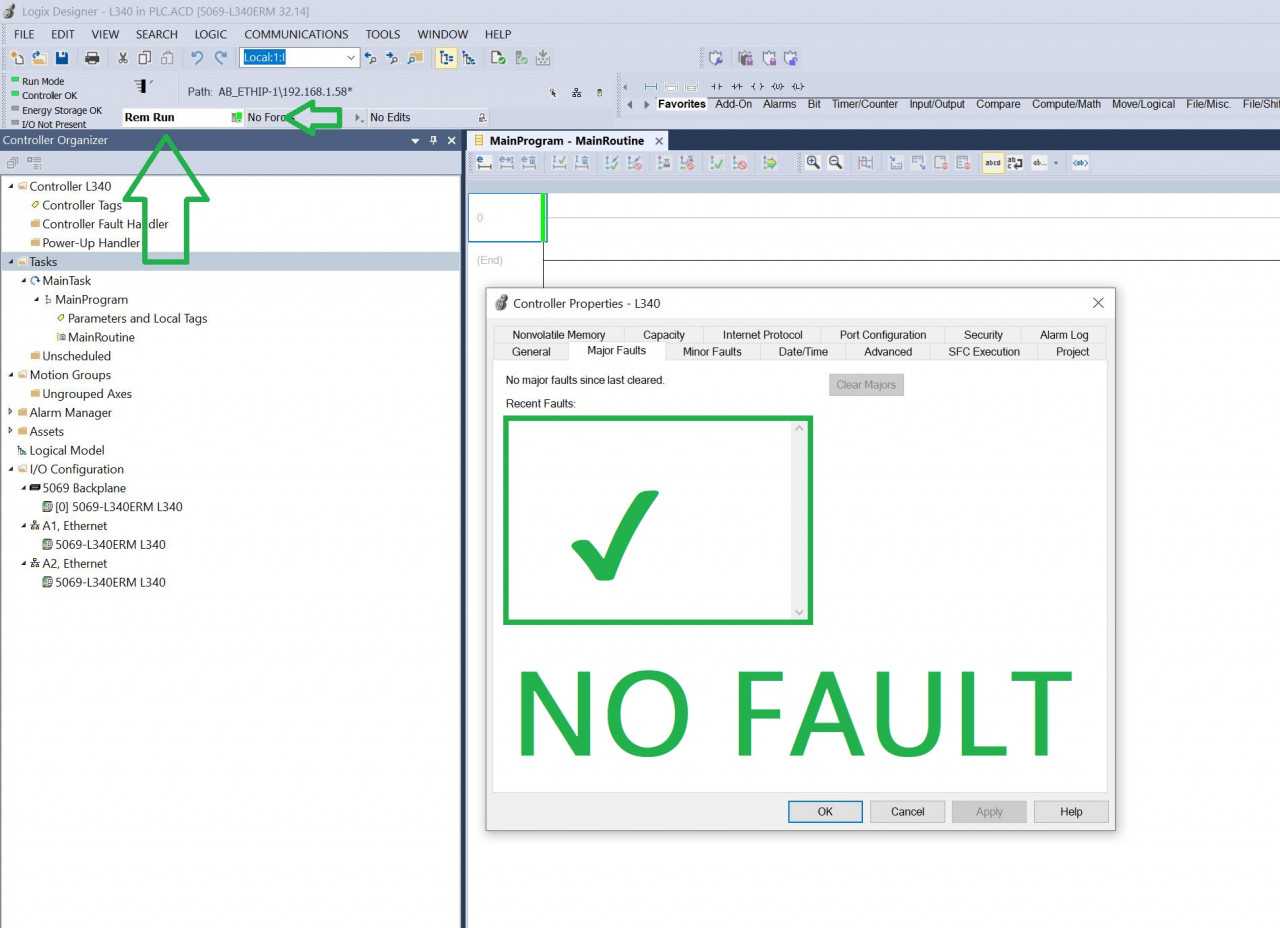Viewport: 1280px width, 928px height.
Task: Click the Zoom out magnifier icon
Action: point(835,162)
